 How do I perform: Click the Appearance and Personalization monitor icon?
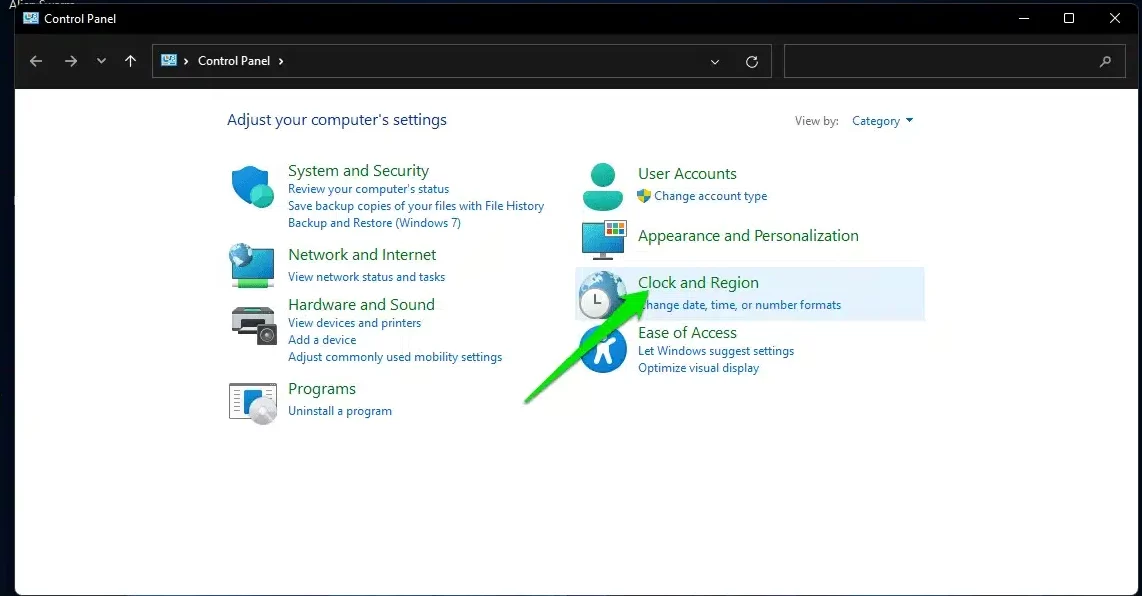click(603, 238)
